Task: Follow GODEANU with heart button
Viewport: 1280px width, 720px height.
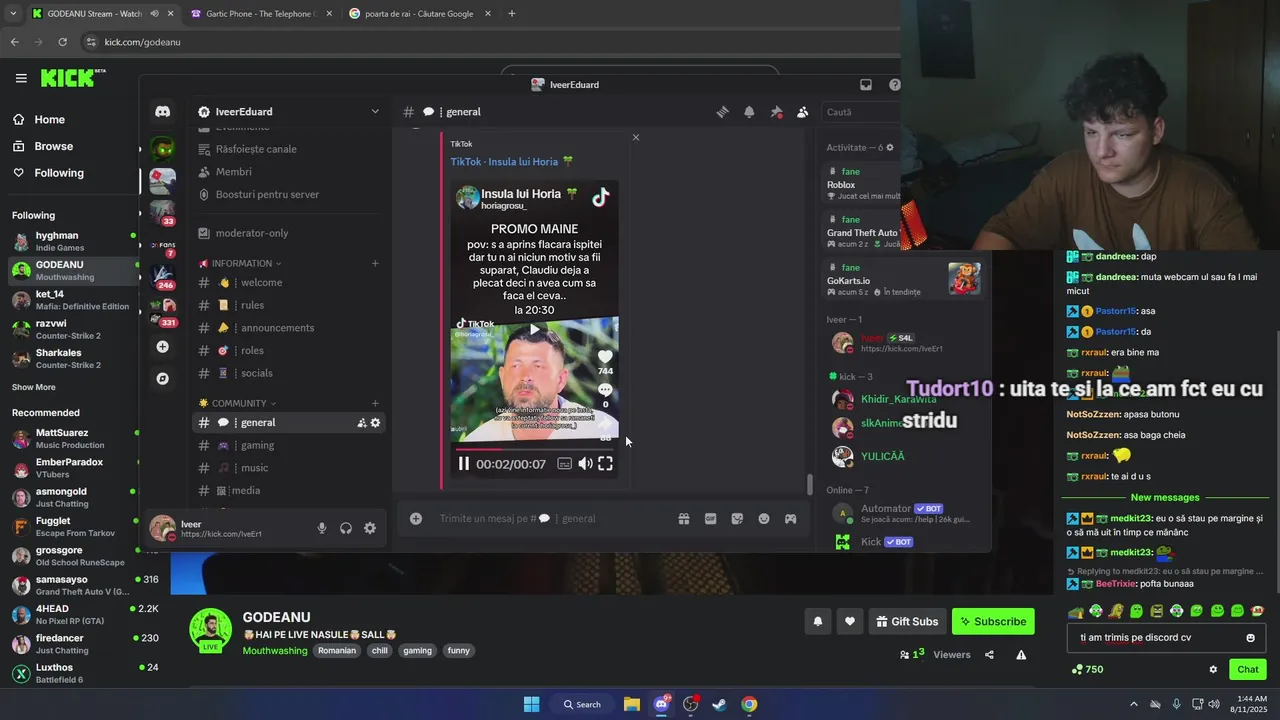Action: [x=850, y=621]
